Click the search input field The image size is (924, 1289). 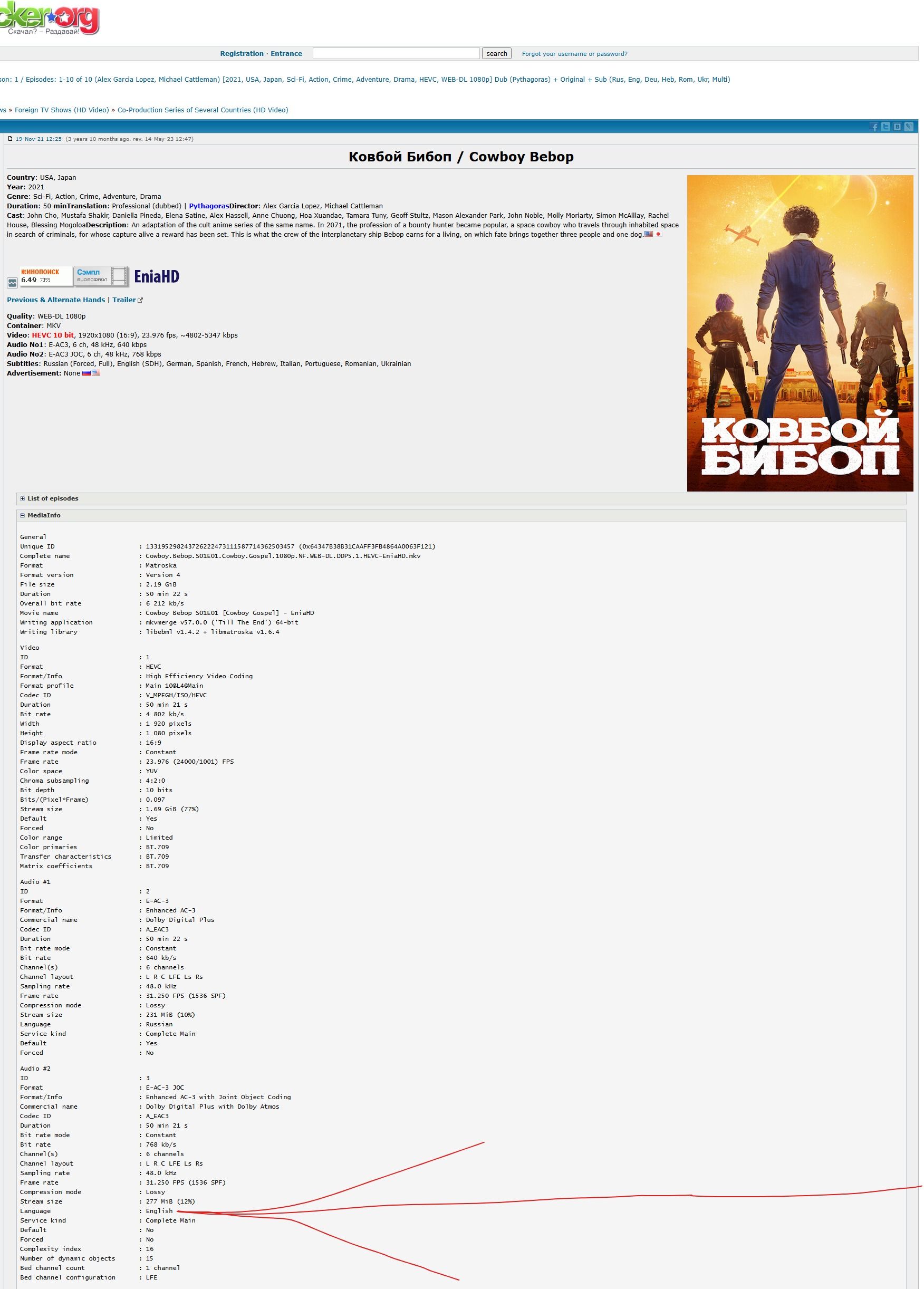tap(396, 53)
